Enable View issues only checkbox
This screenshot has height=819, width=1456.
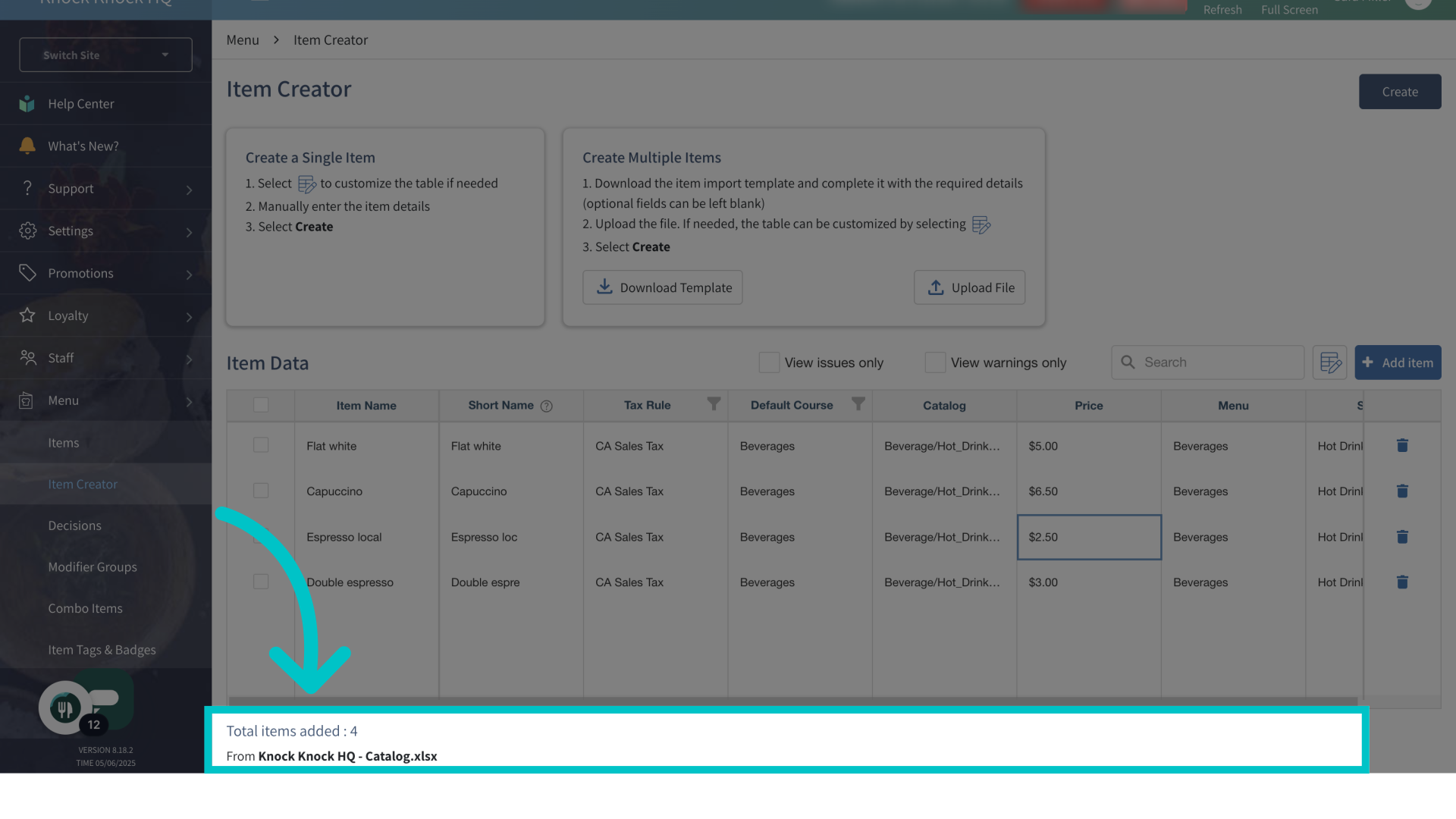coord(769,362)
